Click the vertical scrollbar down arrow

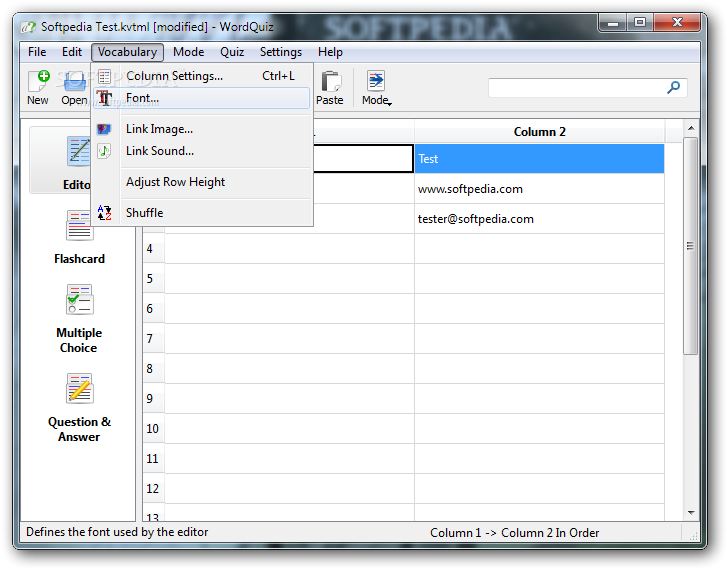(x=691, y=513)
